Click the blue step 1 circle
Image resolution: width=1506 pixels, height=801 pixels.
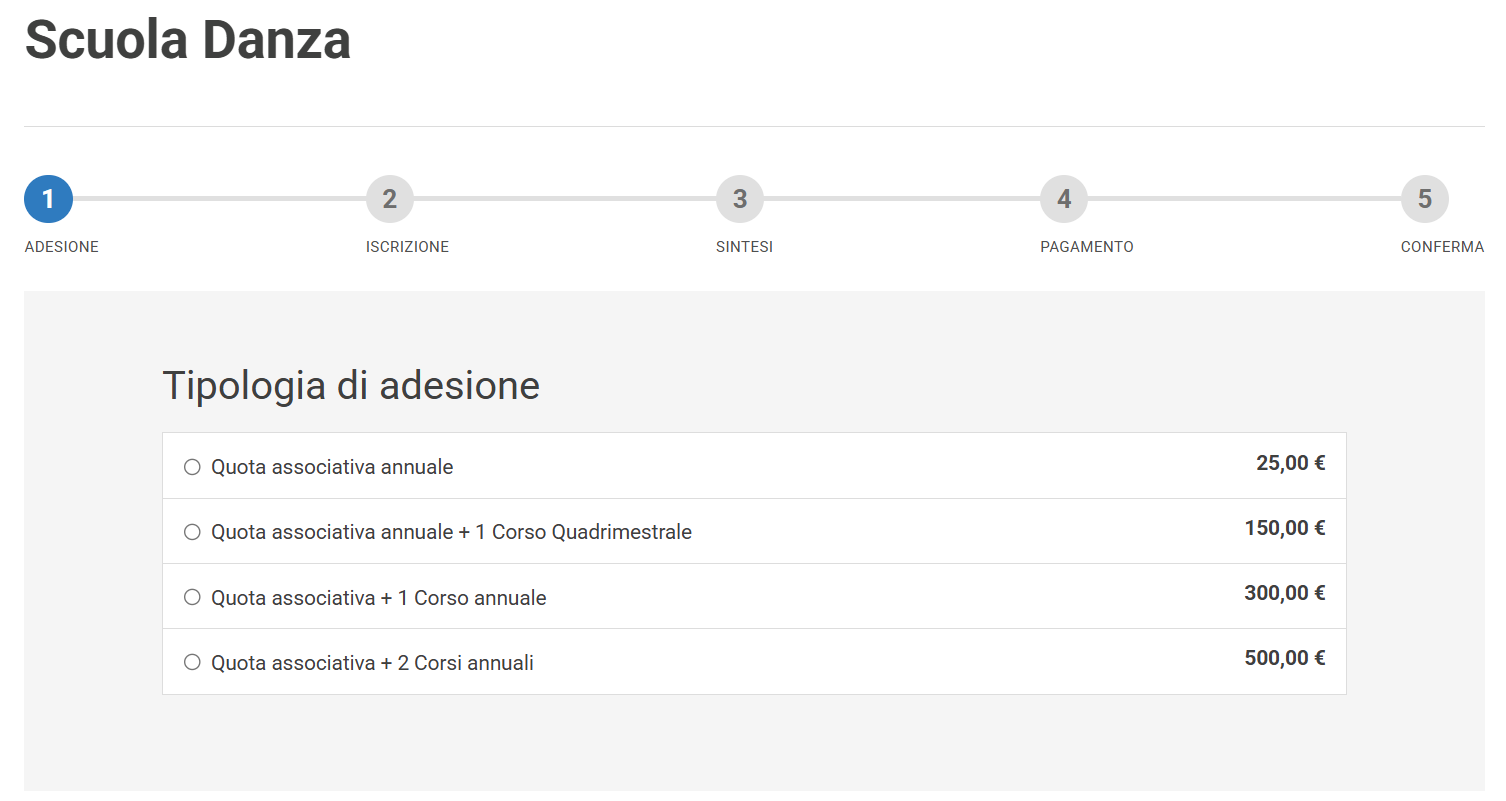(x=48, y=199)
